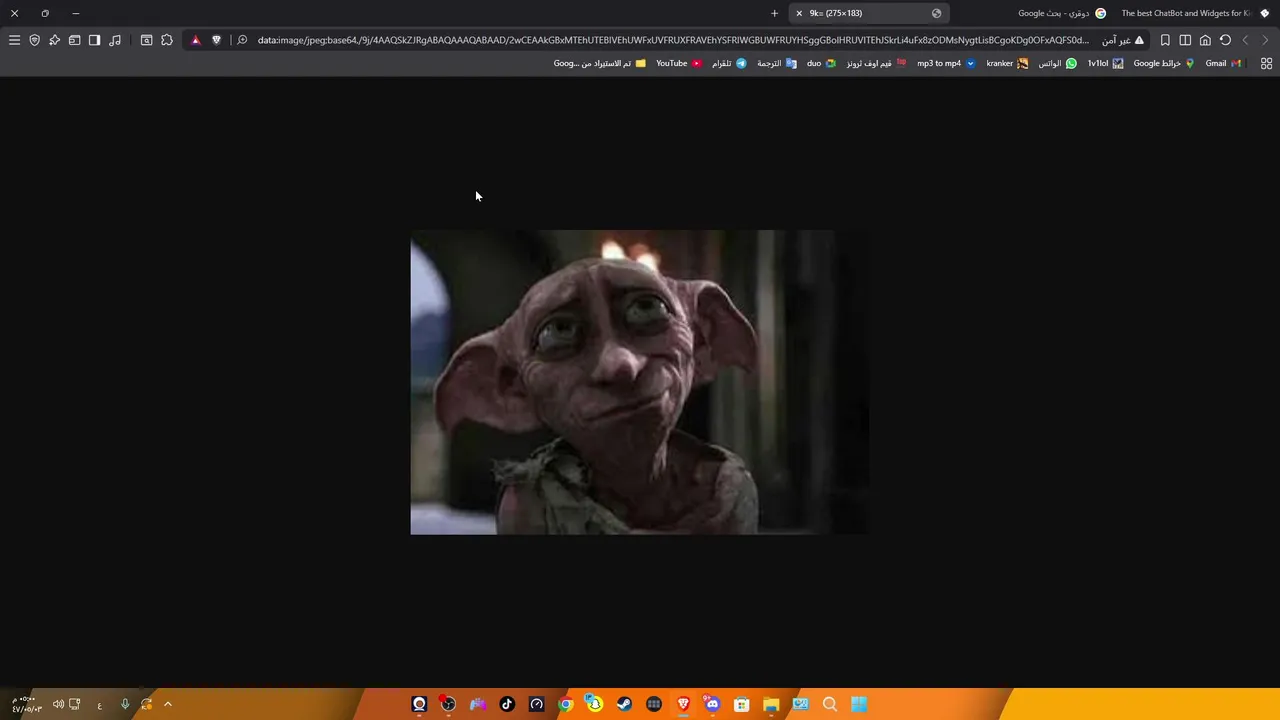Open the 'تم الاستيراد من' bookmarks folder
1280x720 pixels.
[600, 63]
